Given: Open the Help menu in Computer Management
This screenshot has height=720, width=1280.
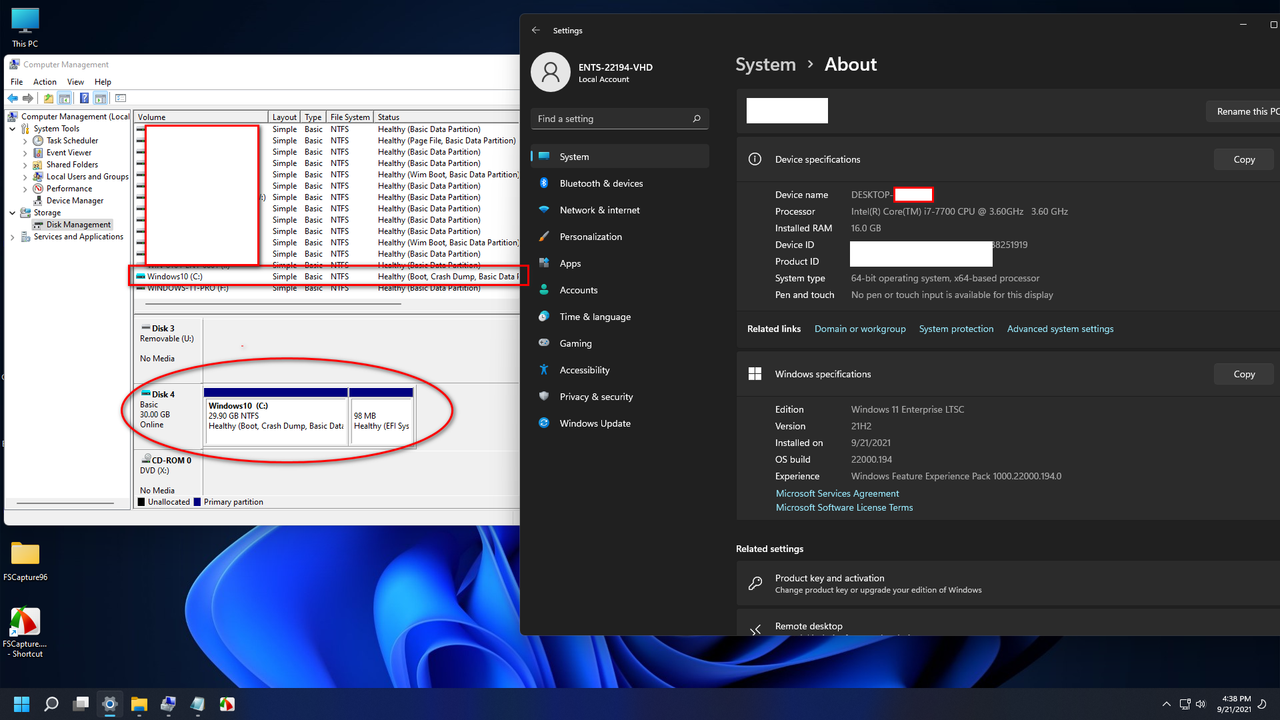Looking at the screenshot, I should [x=103, y=82].
